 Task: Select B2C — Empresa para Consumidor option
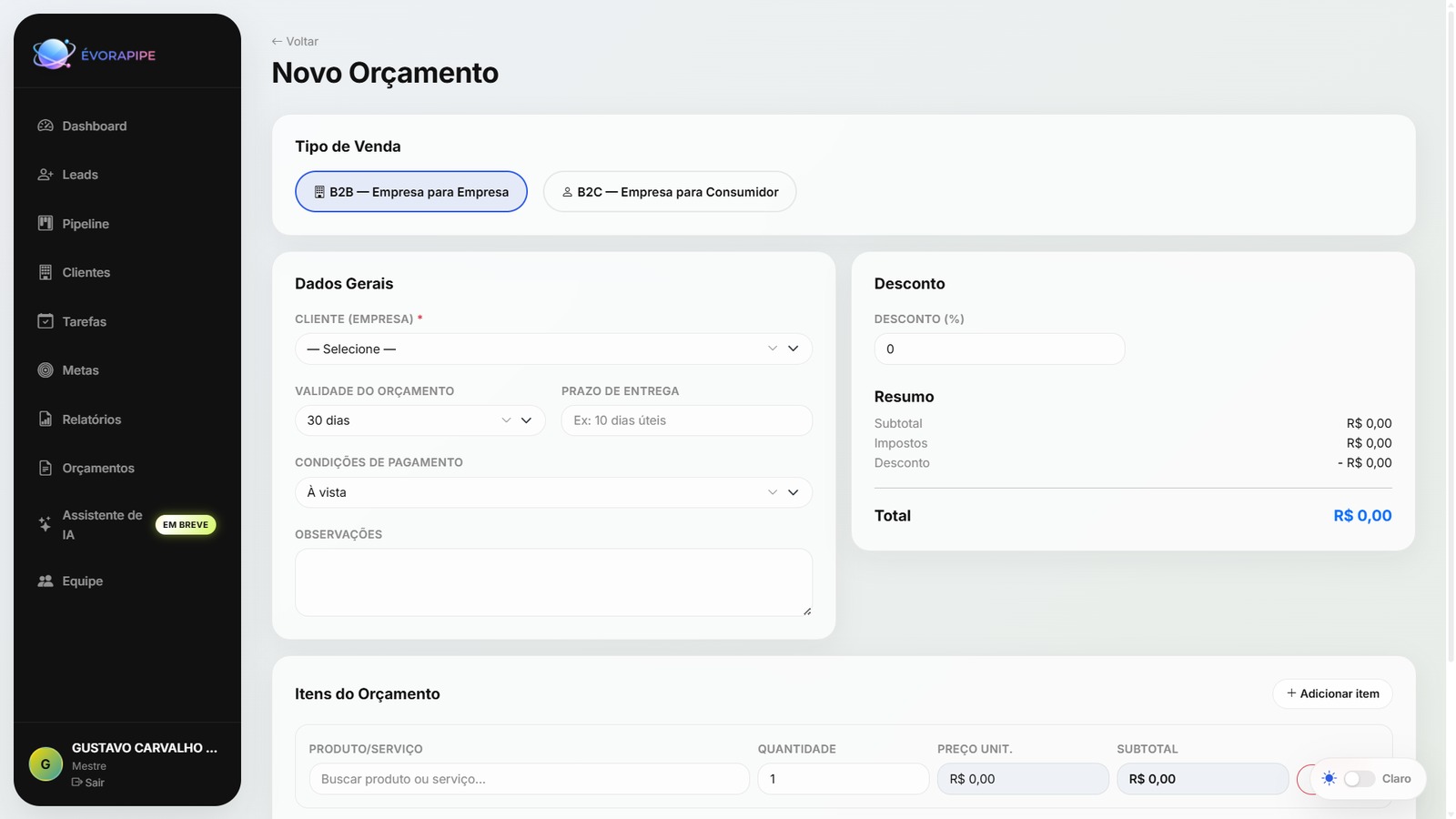670,192
